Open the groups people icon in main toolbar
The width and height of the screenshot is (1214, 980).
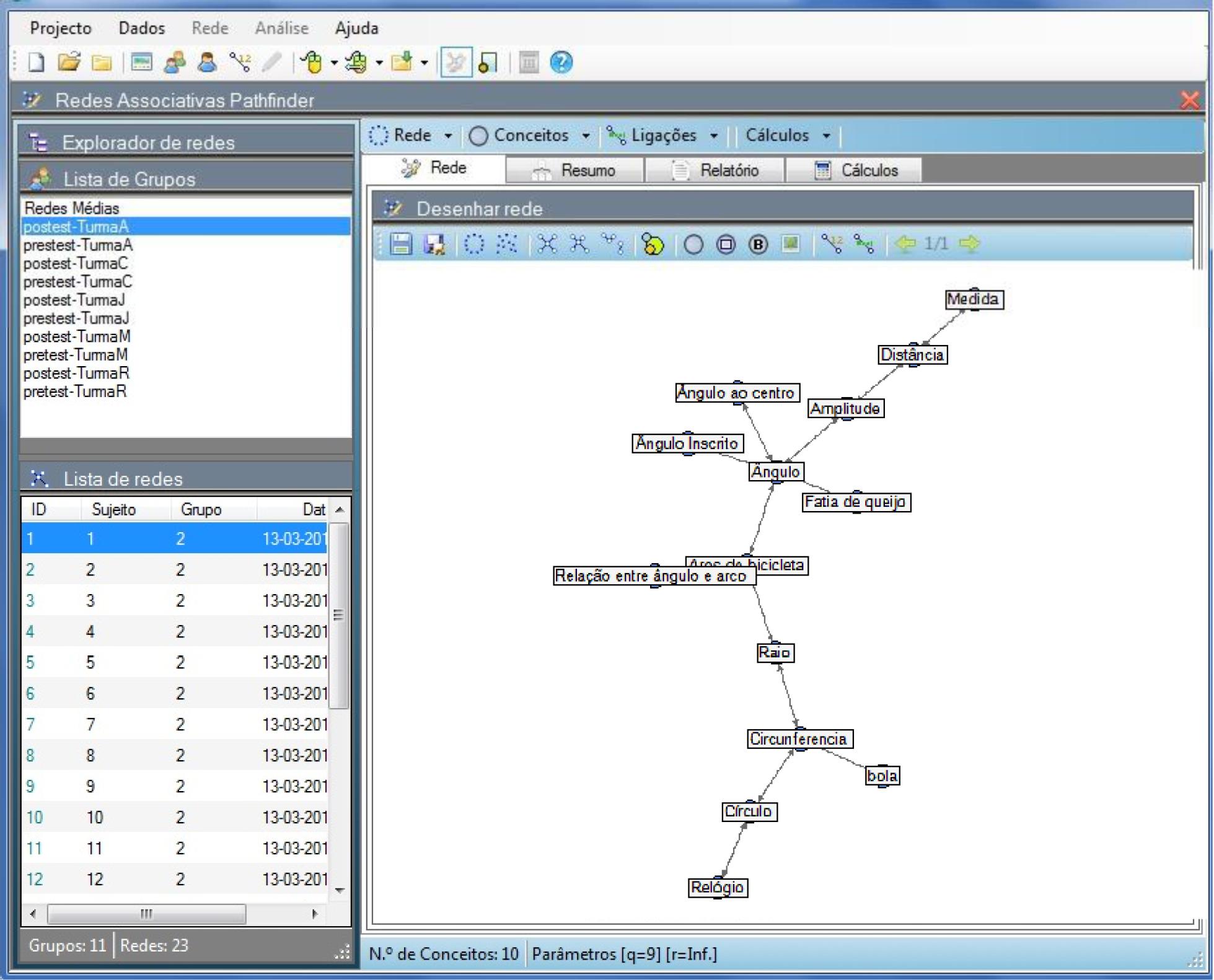click(x=174, y=63)
